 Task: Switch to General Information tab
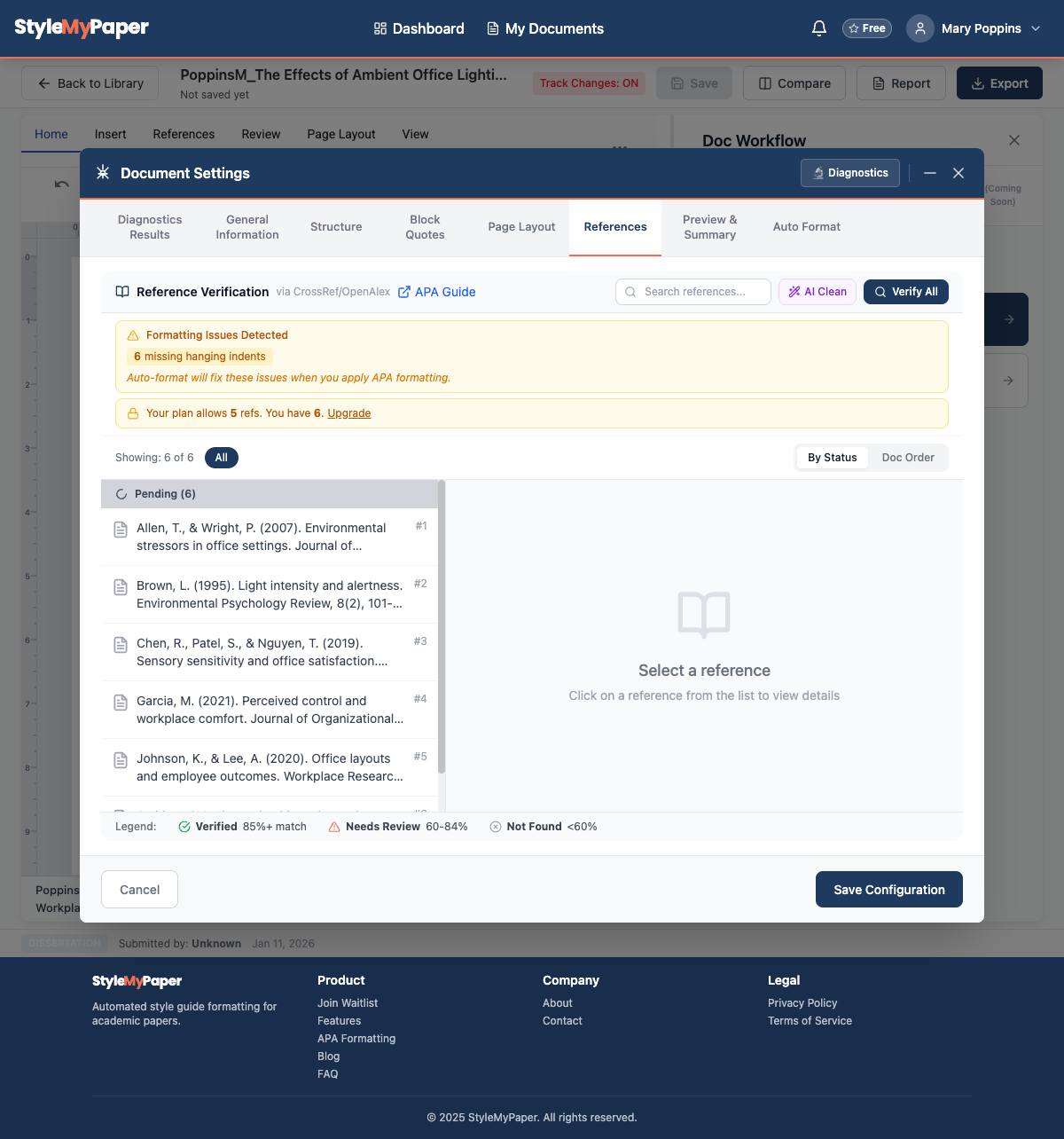point(247,227)
